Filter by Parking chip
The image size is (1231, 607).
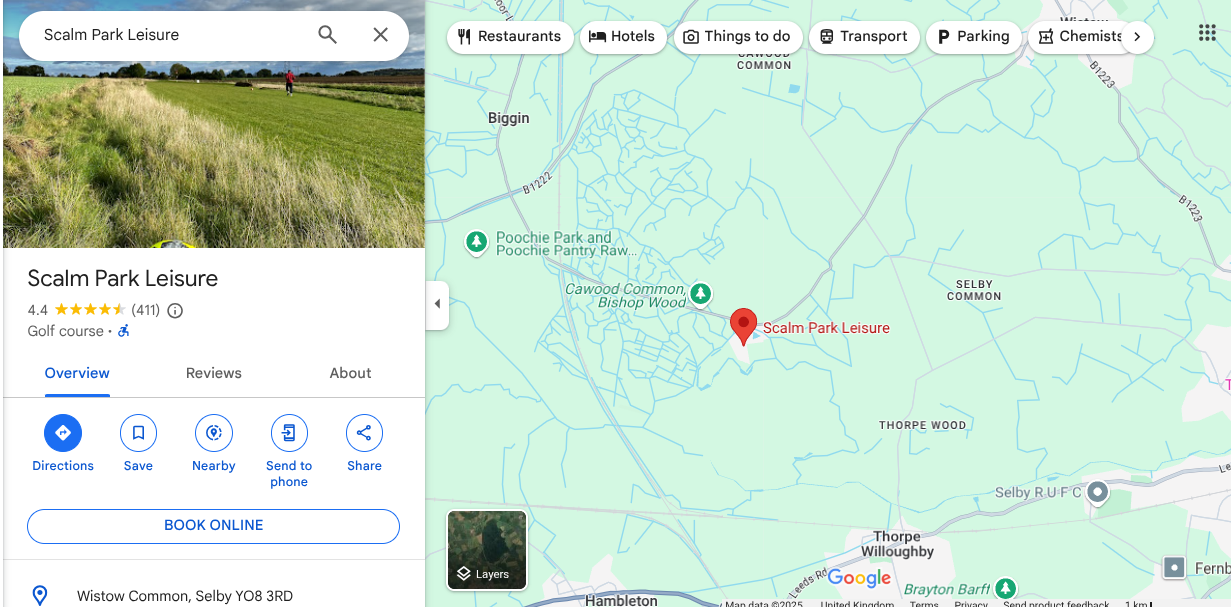974,37
